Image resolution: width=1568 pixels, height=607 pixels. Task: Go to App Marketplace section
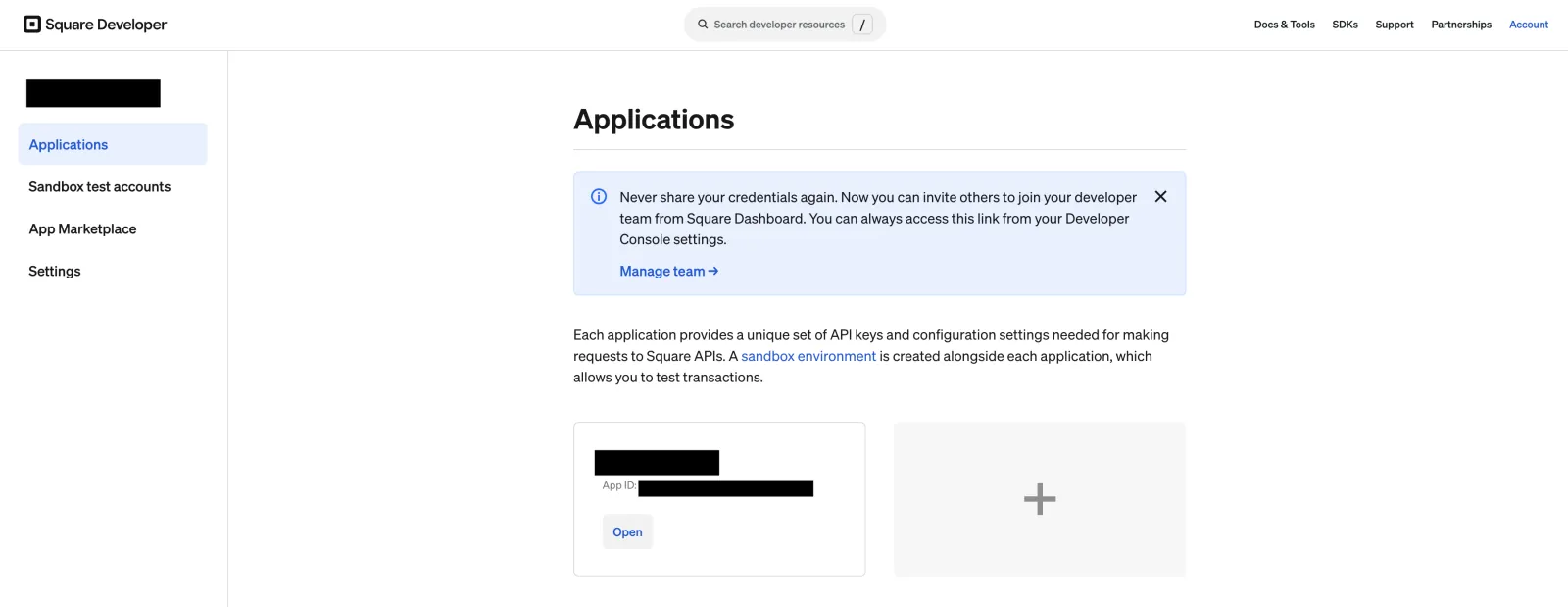pos(82,228)
